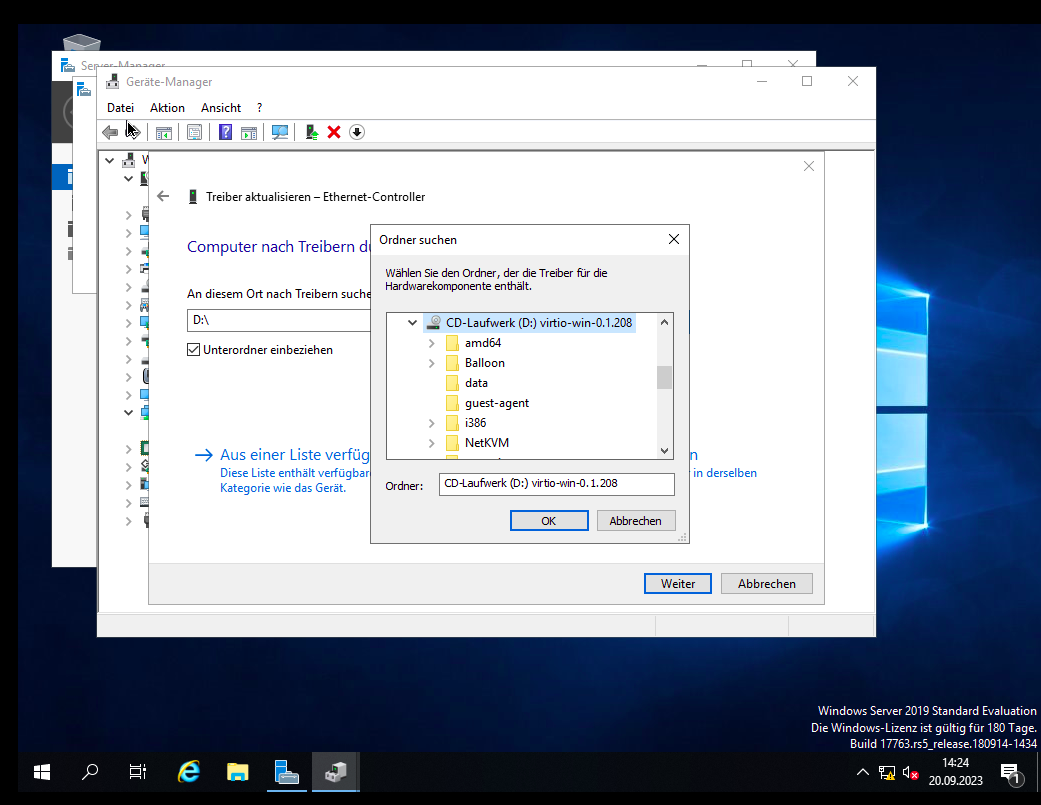Select 'Balloon' folder entry
The height and width of the screenshot is (805, 1041).
click(x=485, y=363)
